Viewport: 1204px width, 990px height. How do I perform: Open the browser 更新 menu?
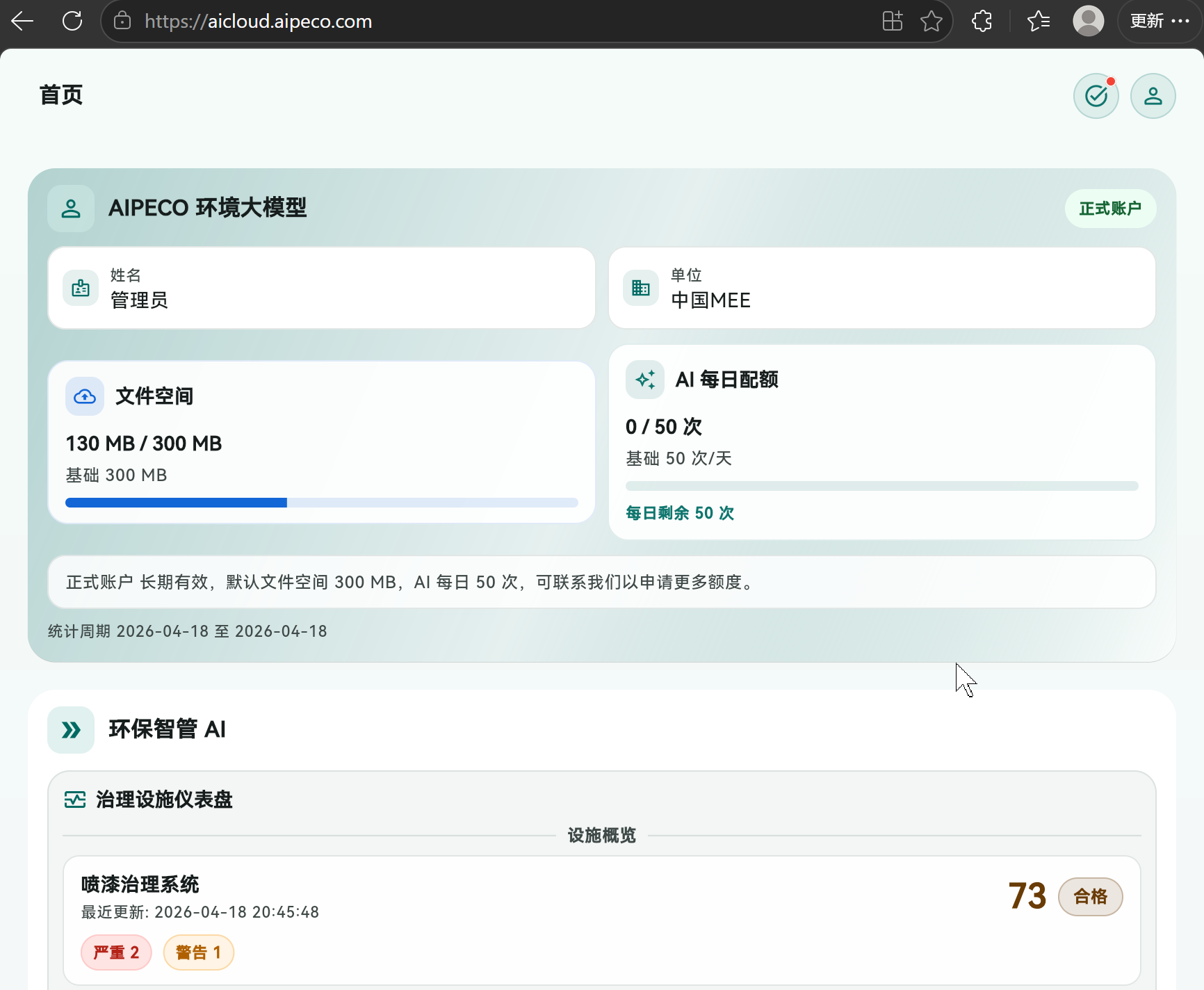point(1159,22)
